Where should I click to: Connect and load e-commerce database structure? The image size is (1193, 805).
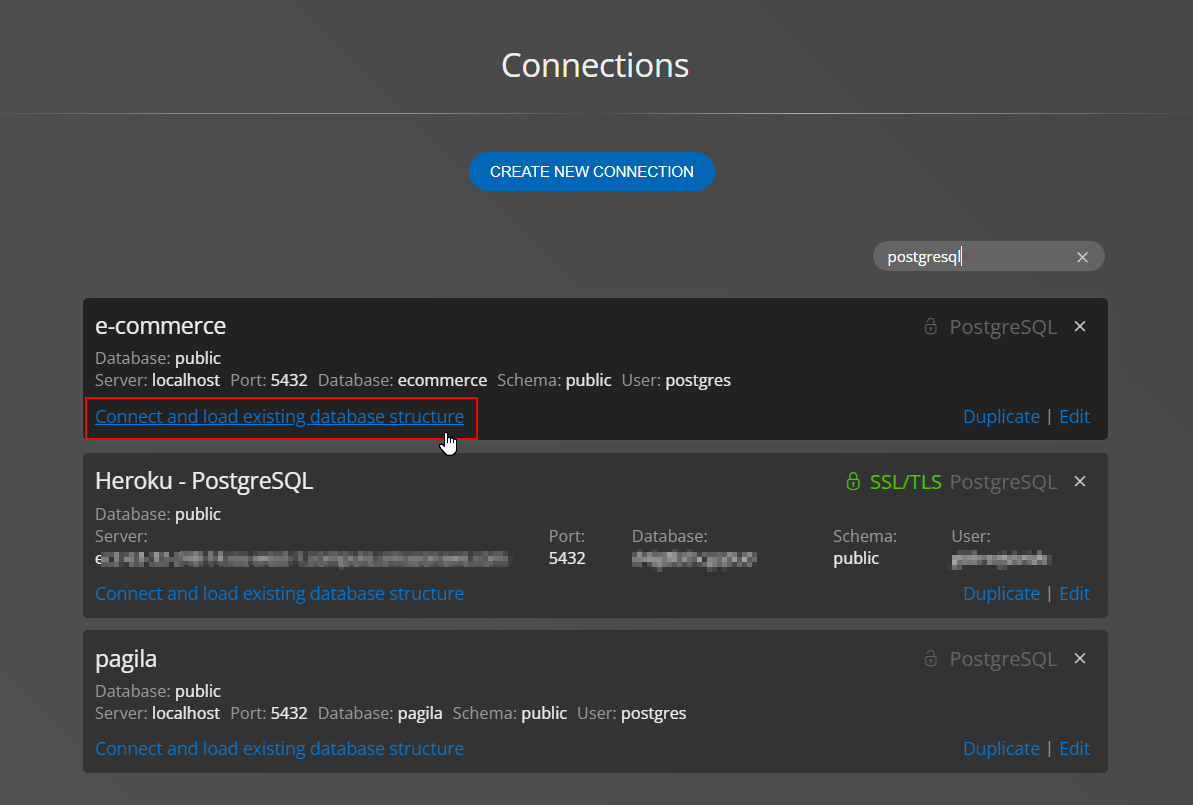279,417
